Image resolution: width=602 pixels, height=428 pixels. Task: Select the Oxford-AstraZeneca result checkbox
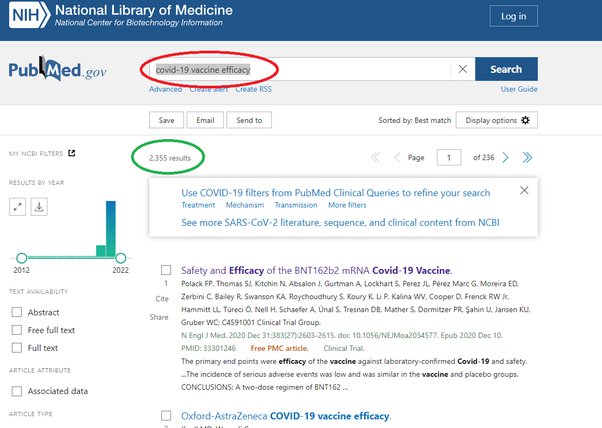pyautogui.click(x=166, y=415)
